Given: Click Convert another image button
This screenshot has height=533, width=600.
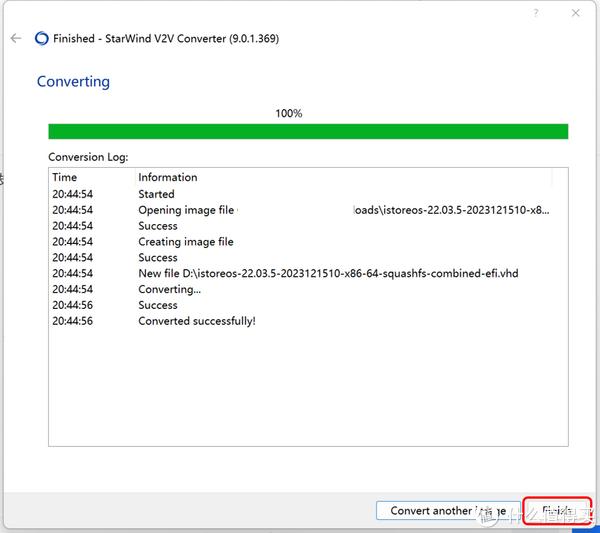Looking at the screenshot, I should (x=448, y=510).
